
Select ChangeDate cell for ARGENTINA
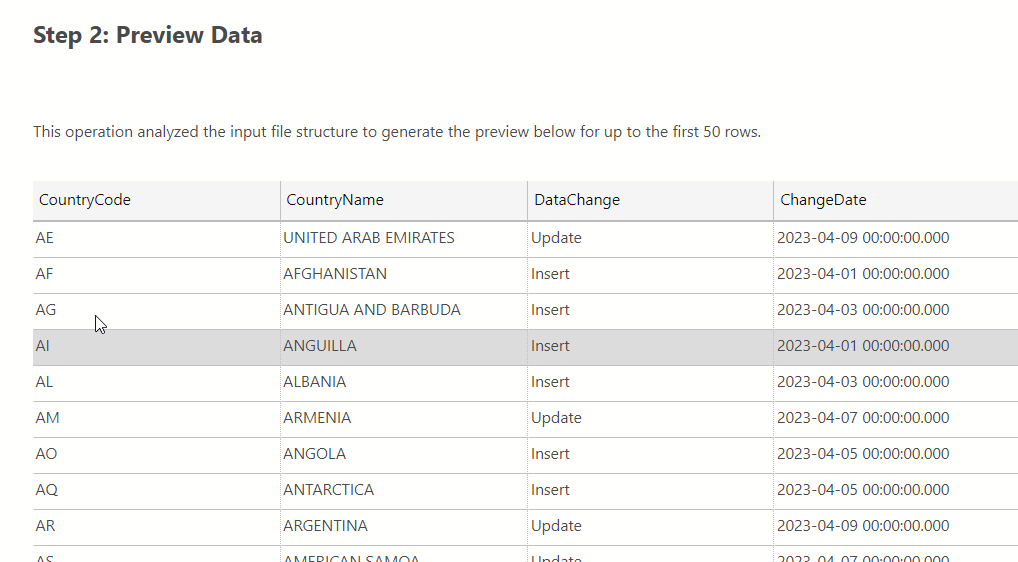(x=863, y=526)
